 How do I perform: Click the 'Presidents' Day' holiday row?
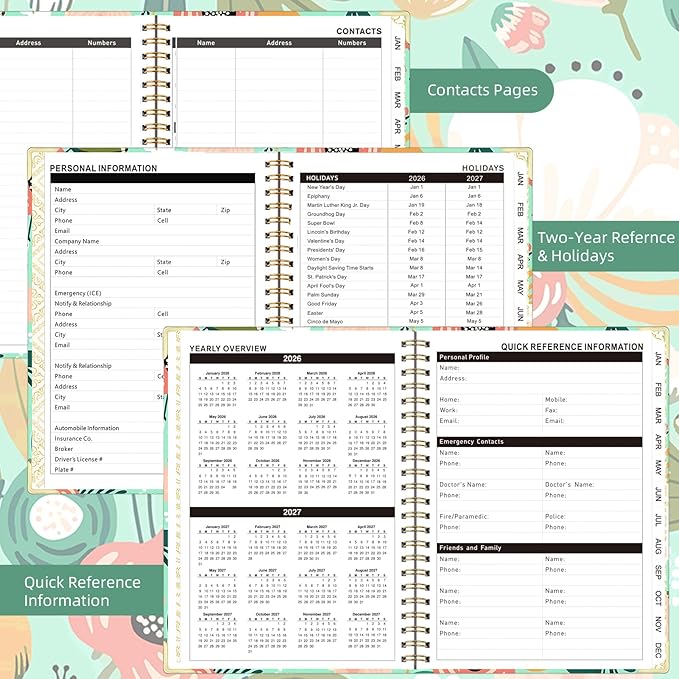click(x=402, y=250)
